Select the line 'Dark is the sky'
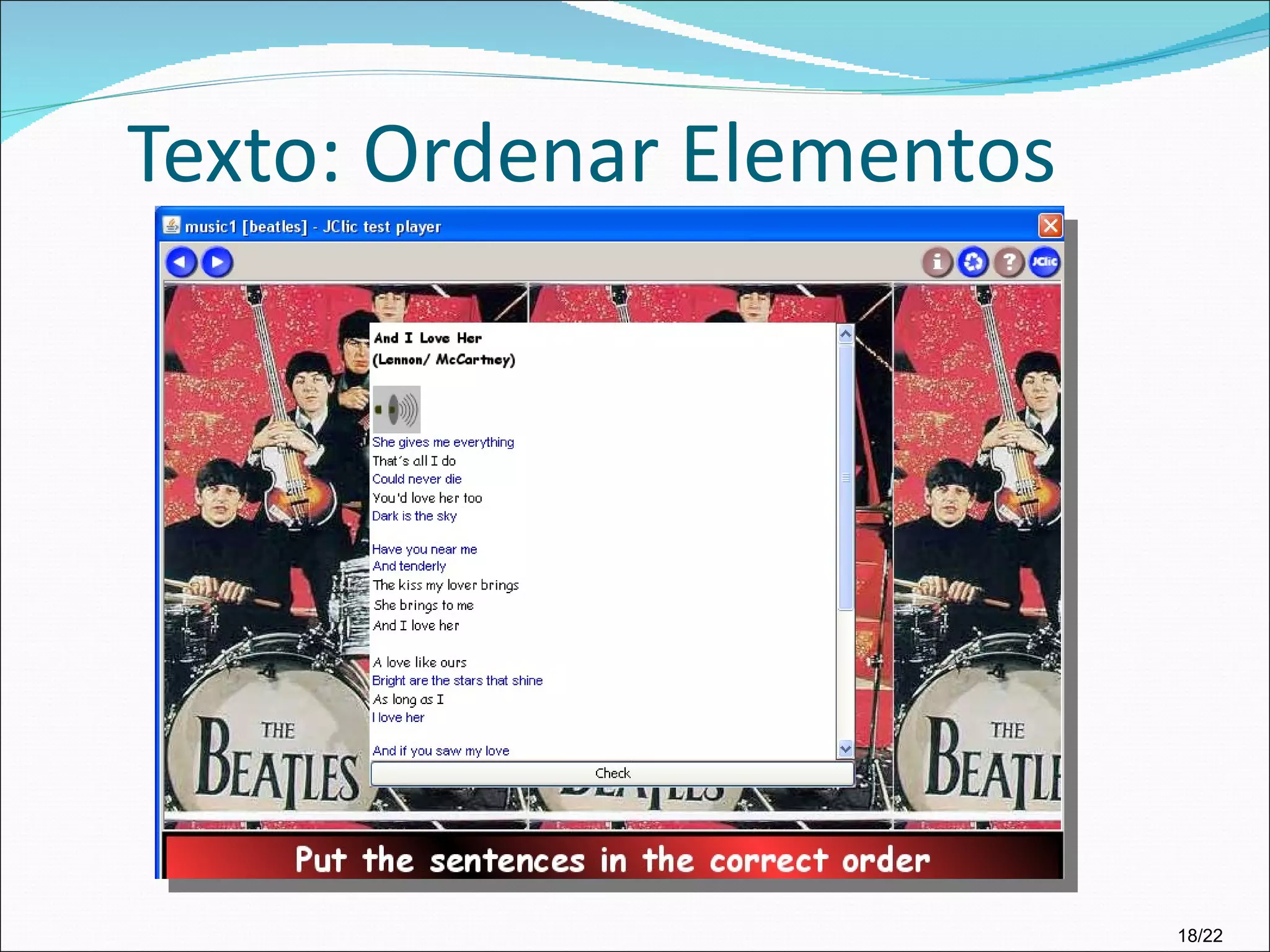 (x=414, y=516)
